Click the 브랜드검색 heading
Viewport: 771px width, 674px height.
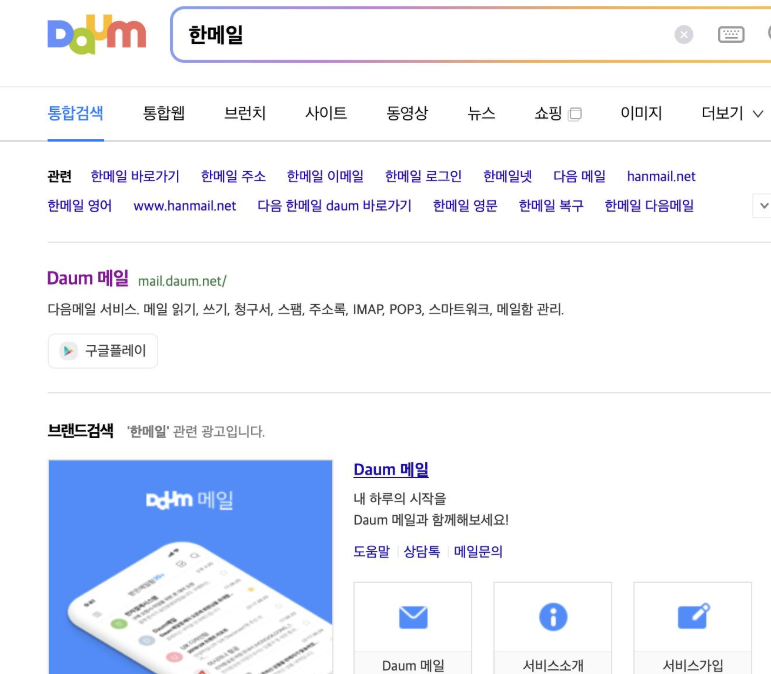click(81, 431)
